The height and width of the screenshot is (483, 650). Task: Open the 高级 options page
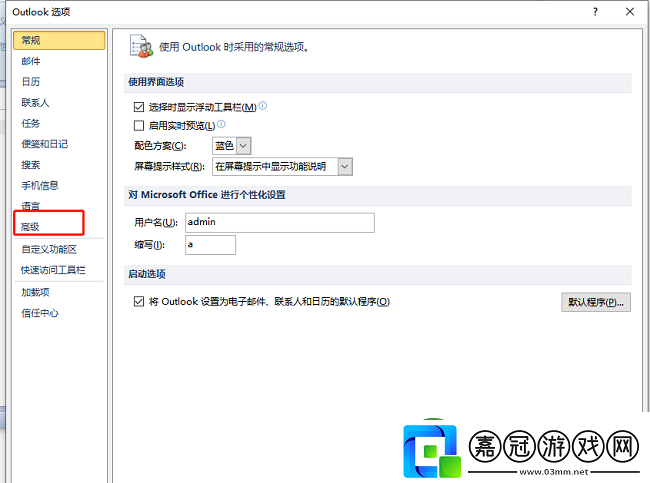tap(30, 226)
